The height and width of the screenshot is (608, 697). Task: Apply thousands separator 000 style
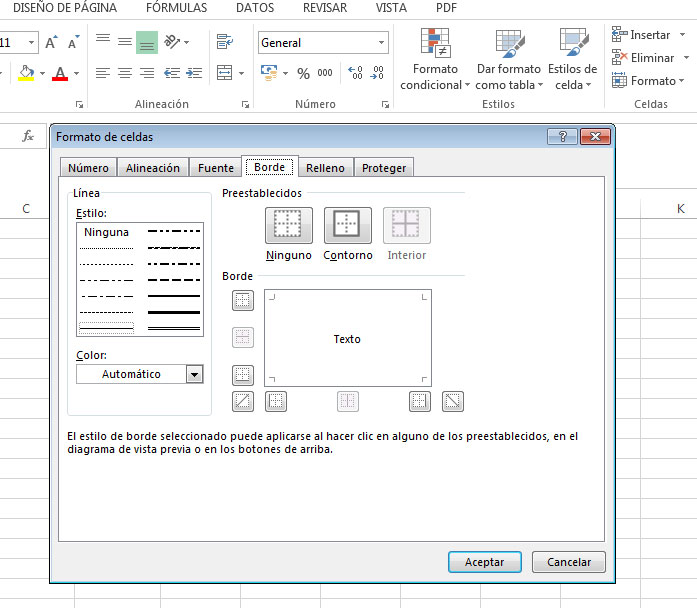click(325, 73)
